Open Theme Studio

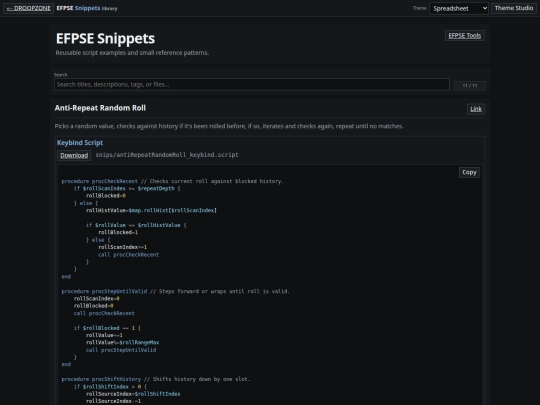click(513, 8)
